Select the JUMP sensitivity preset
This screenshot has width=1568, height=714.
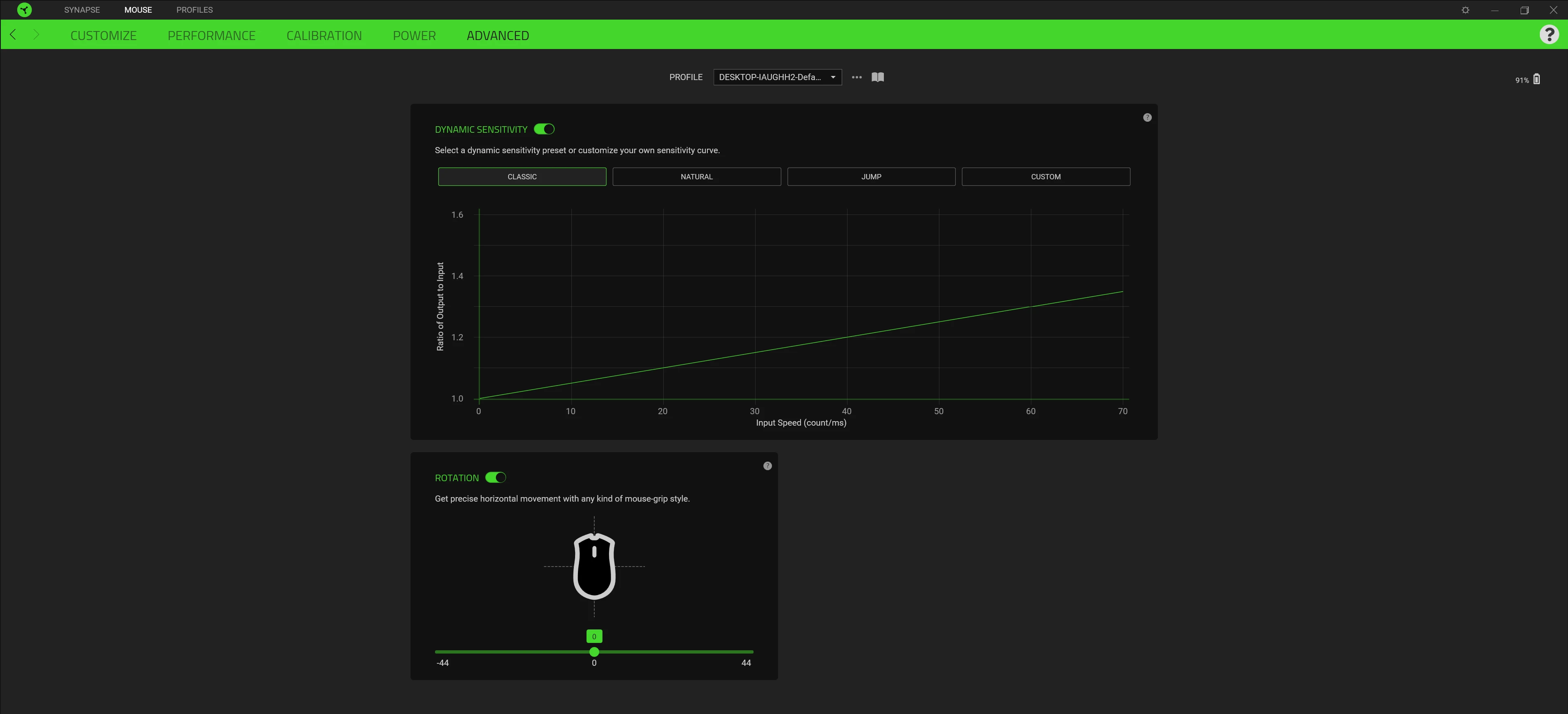[871, 176]
